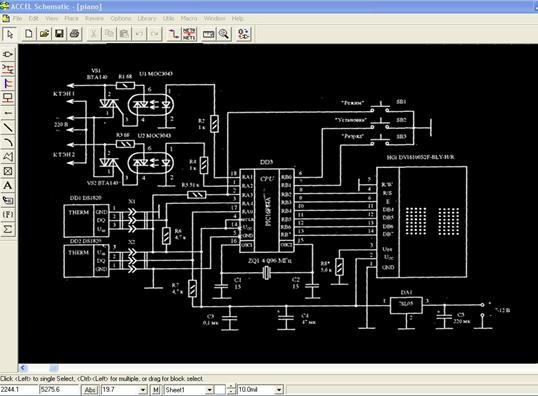Image resolution: width=538 pixels, height=396 pixels.
Task: Open the Place menu
Action: (x=71, y=18)
